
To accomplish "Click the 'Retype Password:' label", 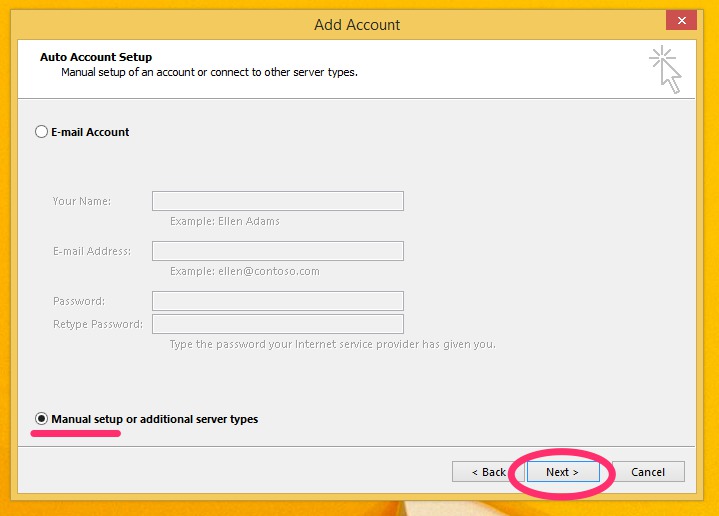I will pos(98,324).
